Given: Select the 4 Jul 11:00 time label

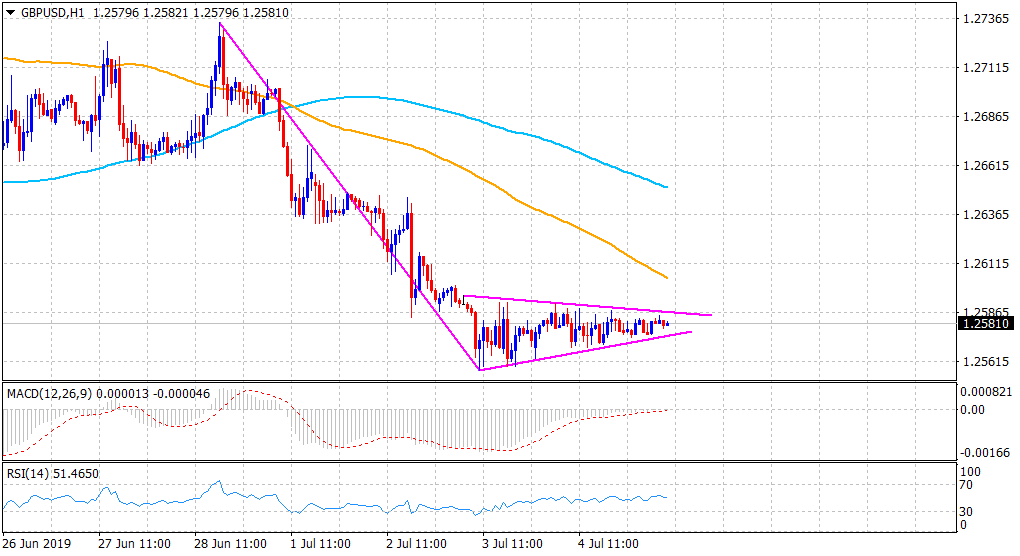Looking at the screenshot, I should (x=608, y=544).
